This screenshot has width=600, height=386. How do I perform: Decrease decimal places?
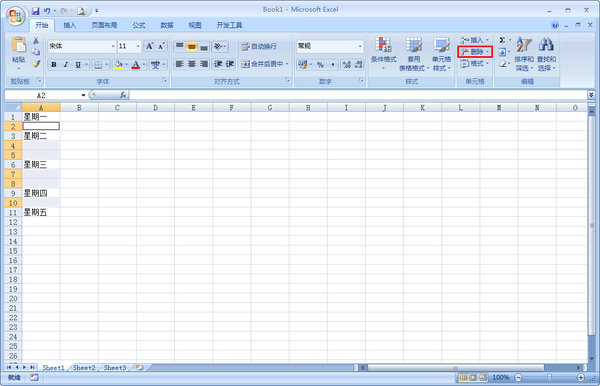tap(359, 65)
